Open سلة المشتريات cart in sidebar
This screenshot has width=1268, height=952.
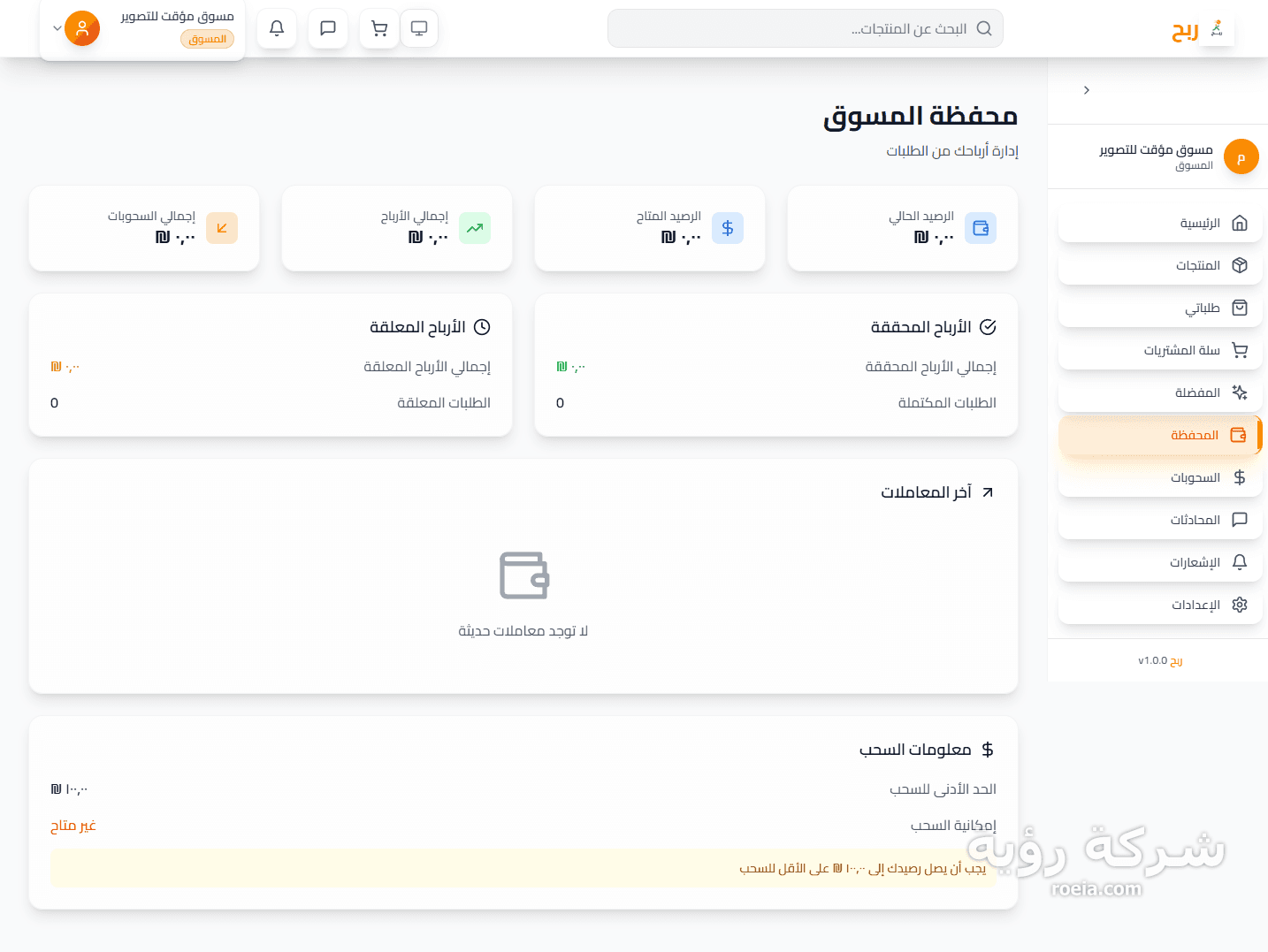[1160, 350]
